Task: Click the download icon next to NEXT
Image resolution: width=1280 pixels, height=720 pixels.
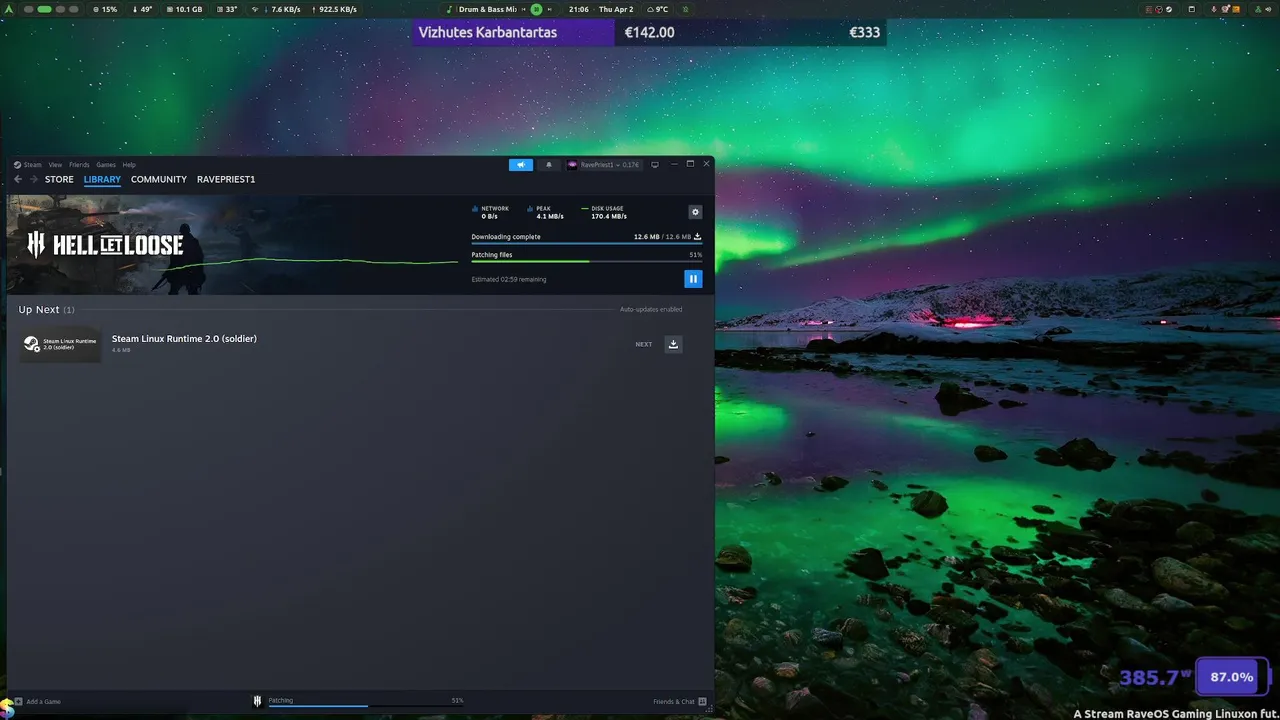Action: 673,344
